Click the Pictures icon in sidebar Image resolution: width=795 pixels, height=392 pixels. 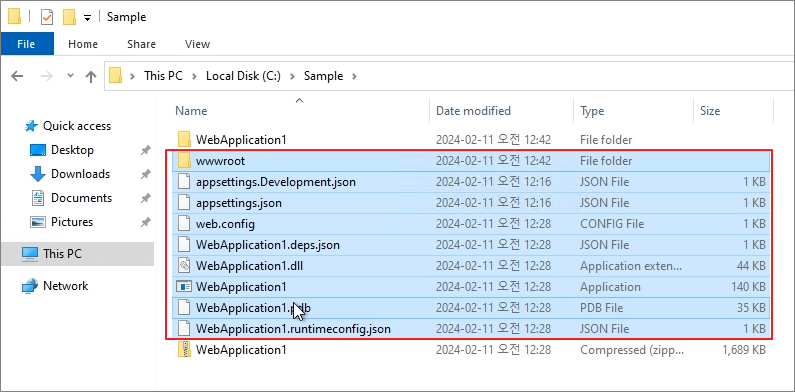pos(38,222)
